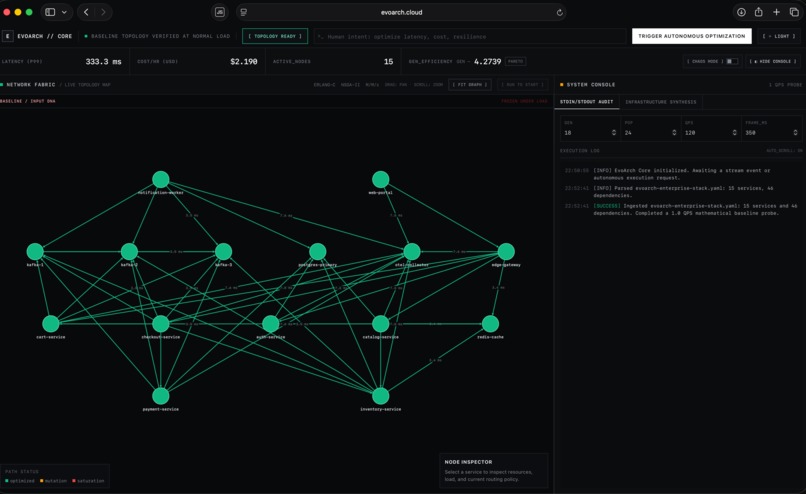Screen dimensions: 806x494
Task: Go back with the Safari back arrow
Action: click(x=86, y=12)
